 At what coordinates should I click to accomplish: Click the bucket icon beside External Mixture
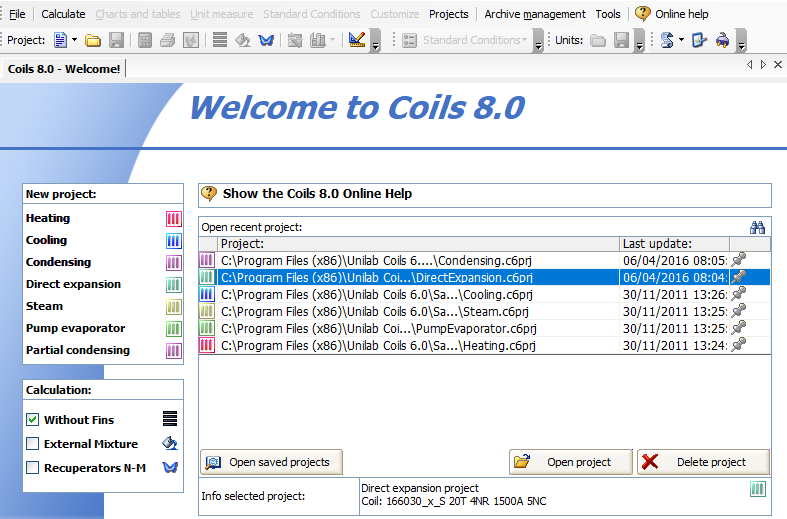[170, 443]
